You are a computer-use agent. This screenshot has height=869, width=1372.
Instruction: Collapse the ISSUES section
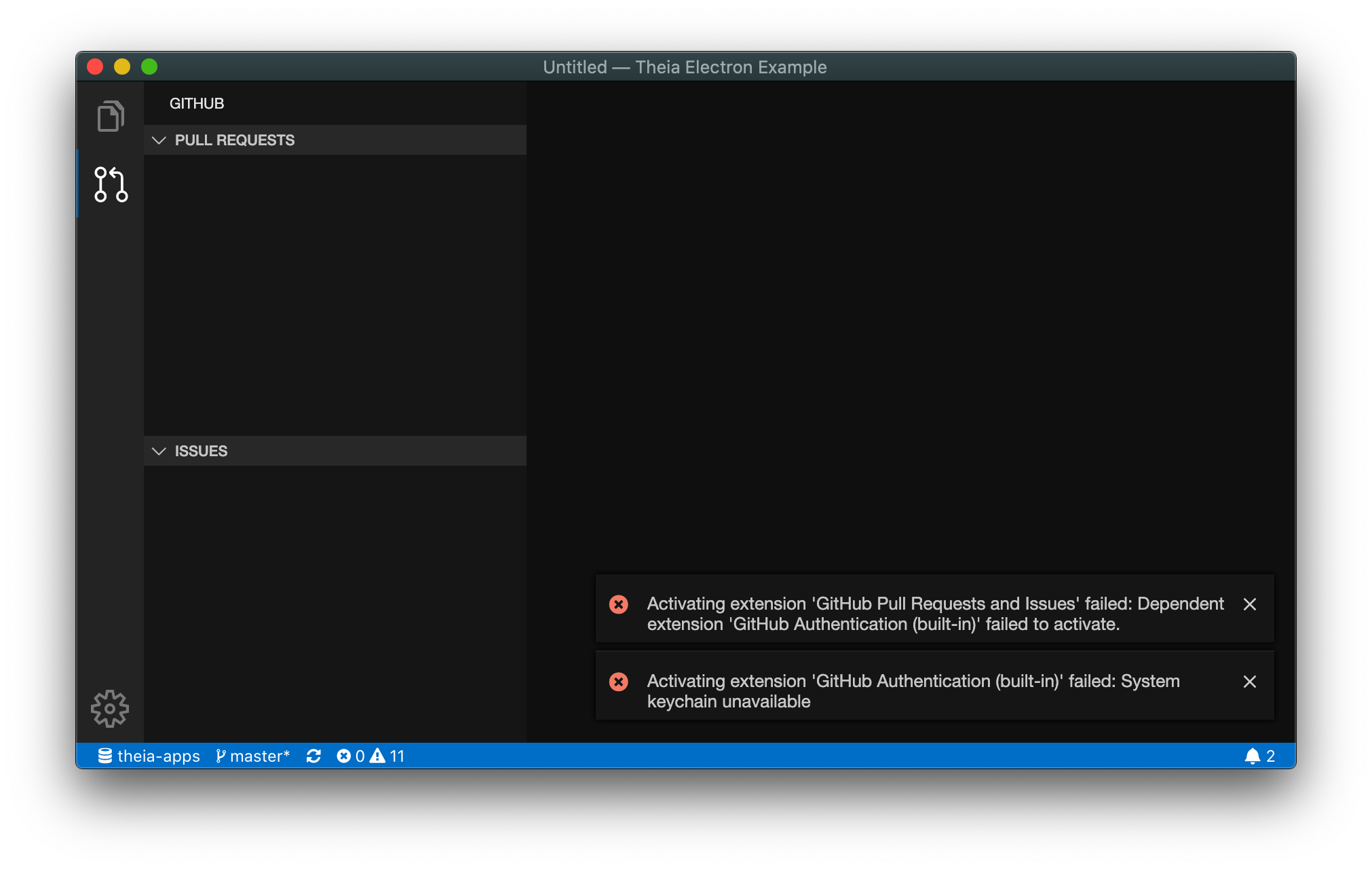(159, 451)
